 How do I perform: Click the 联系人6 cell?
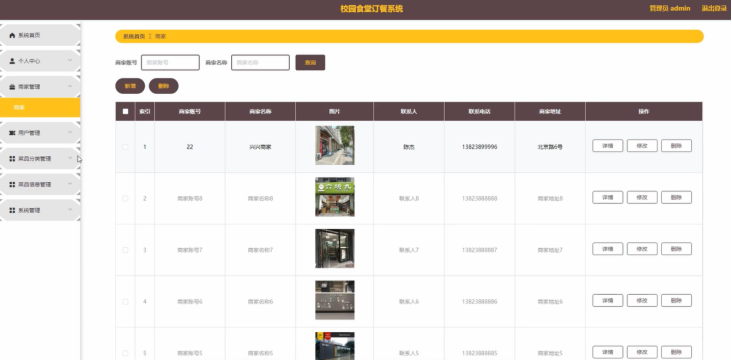pyautogui.click(x=409, y=302)
